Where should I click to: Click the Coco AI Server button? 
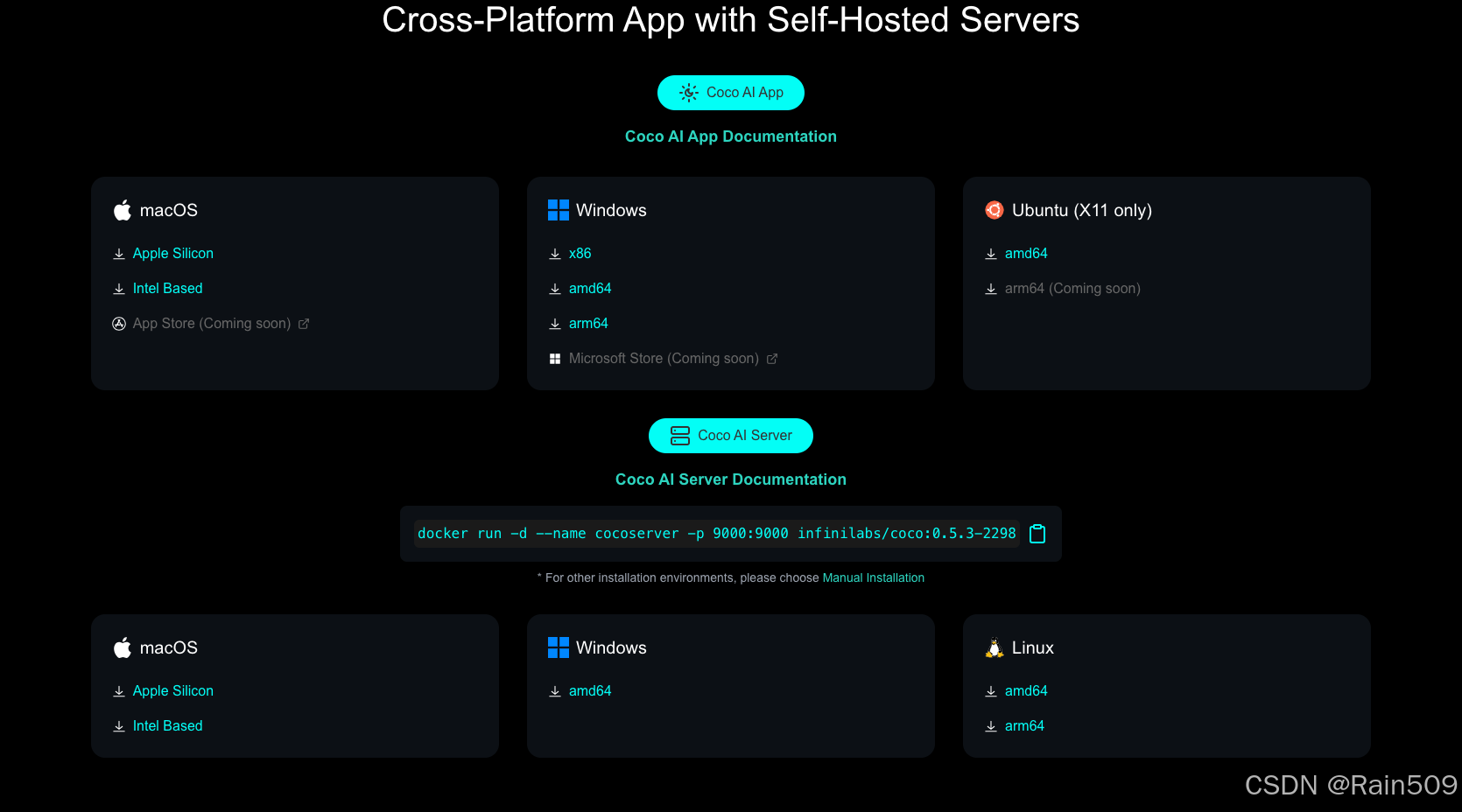point(731,436)
